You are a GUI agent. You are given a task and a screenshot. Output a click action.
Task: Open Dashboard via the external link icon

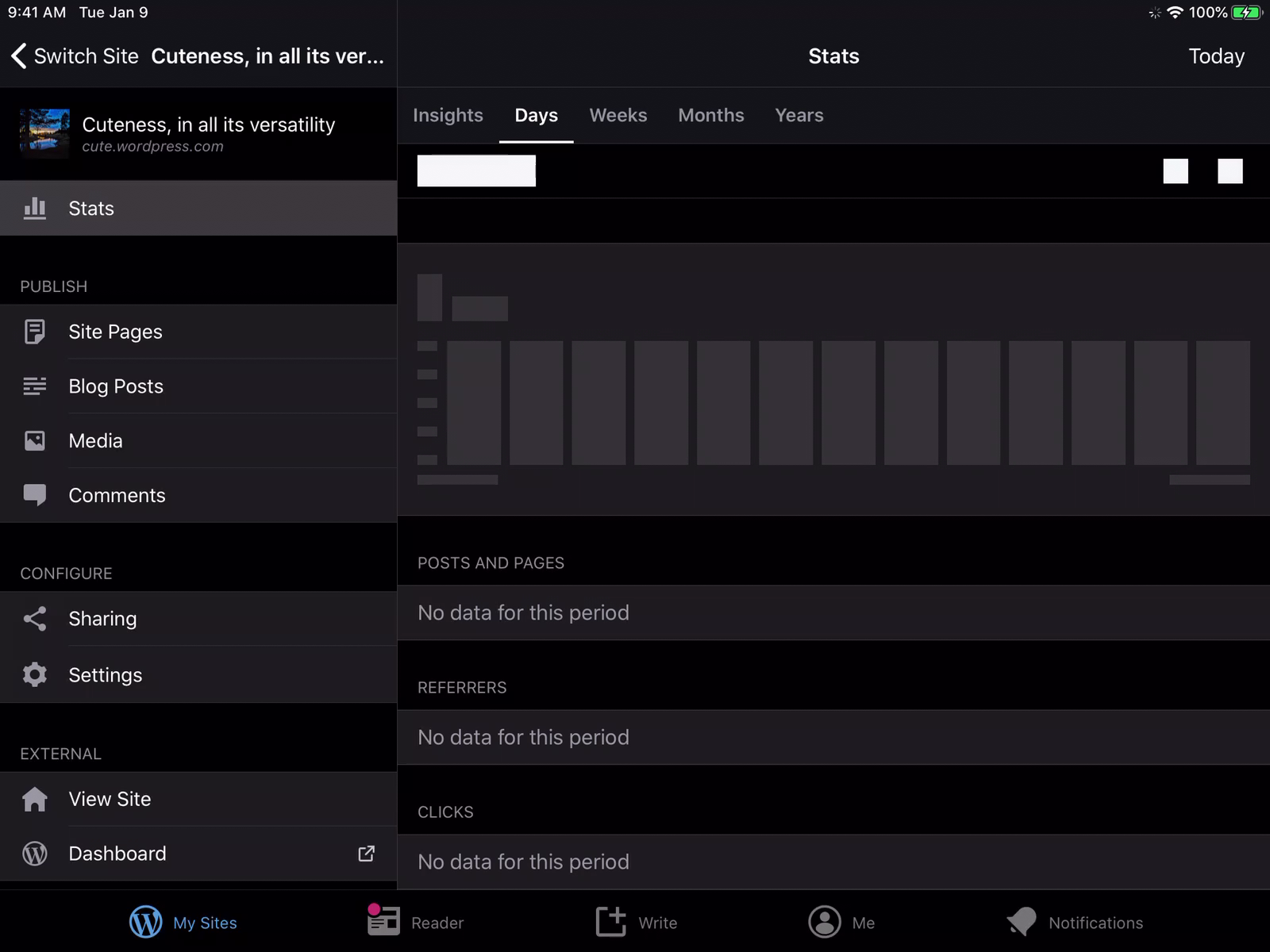(366, 854)
